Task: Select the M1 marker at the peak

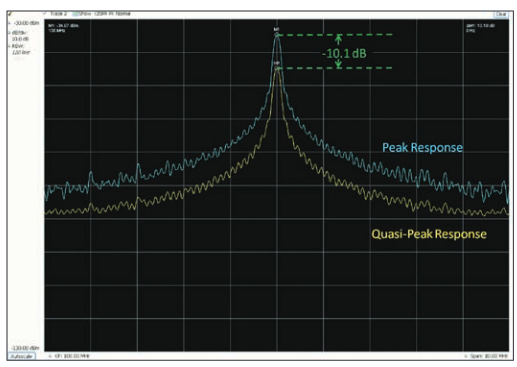Action: pyautogui.click(x=276, y=31)
